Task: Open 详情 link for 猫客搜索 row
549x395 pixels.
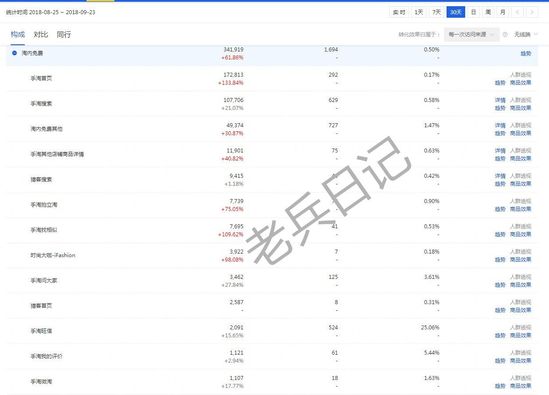Action: pos(500,176)
